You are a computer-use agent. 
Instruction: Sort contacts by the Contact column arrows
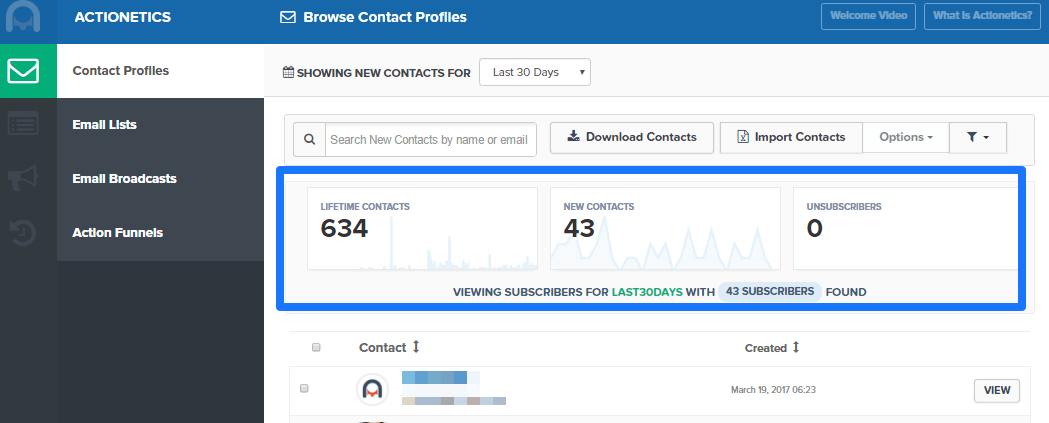click(x=415, y=347)
